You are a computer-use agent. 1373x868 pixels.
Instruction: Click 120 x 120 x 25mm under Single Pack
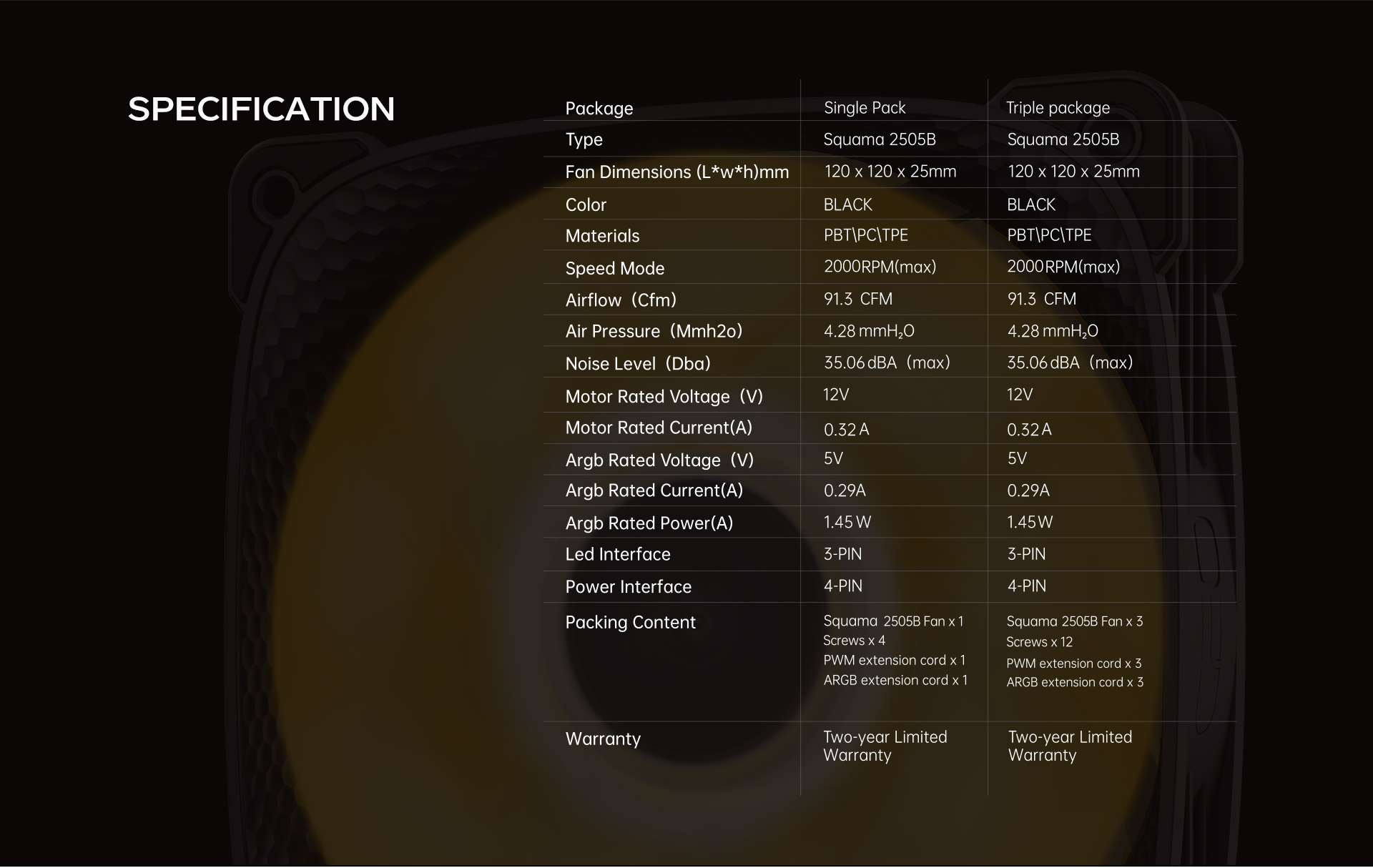click(x=890, y=172)
